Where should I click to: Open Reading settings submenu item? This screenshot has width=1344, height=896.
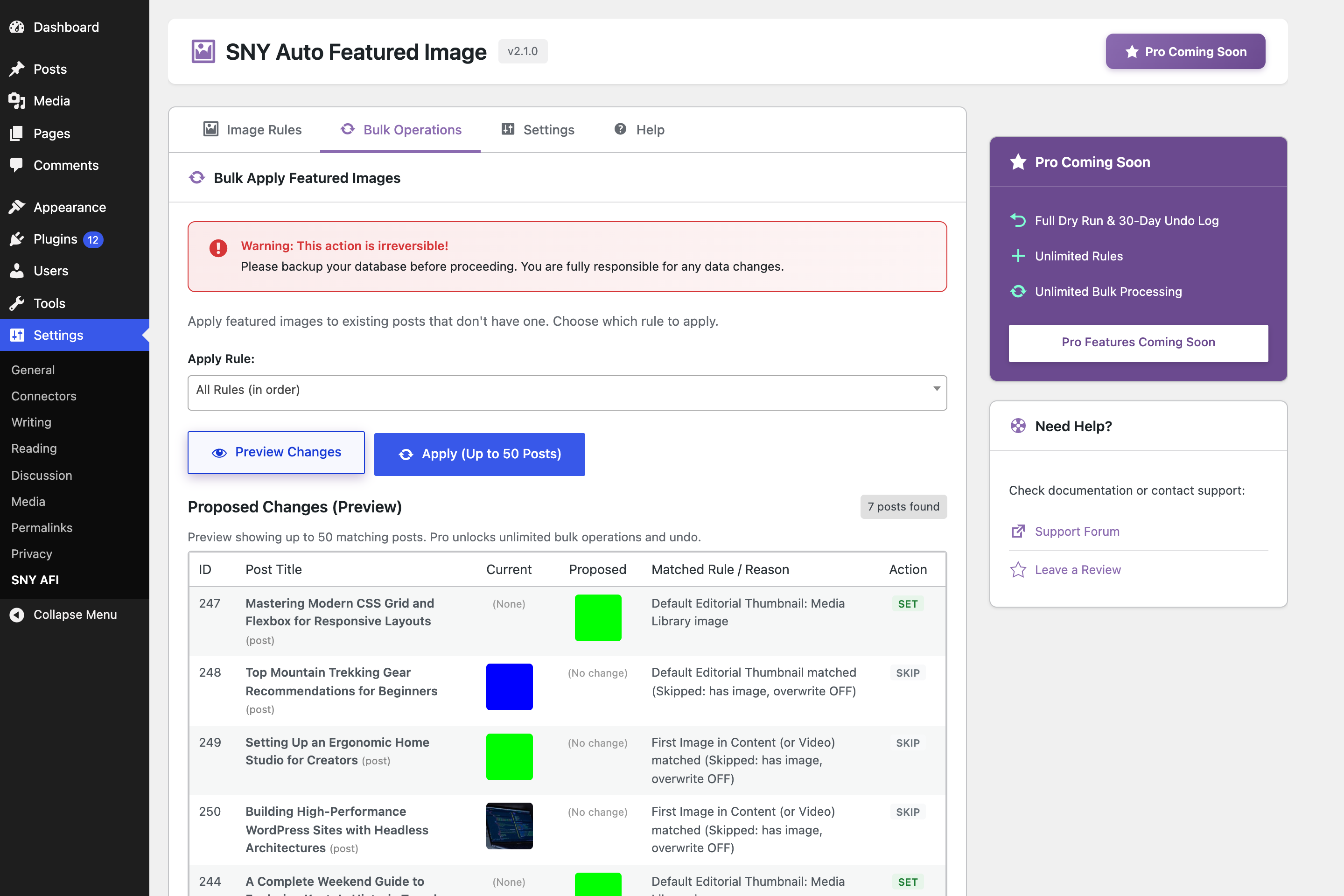click(34, 448)
